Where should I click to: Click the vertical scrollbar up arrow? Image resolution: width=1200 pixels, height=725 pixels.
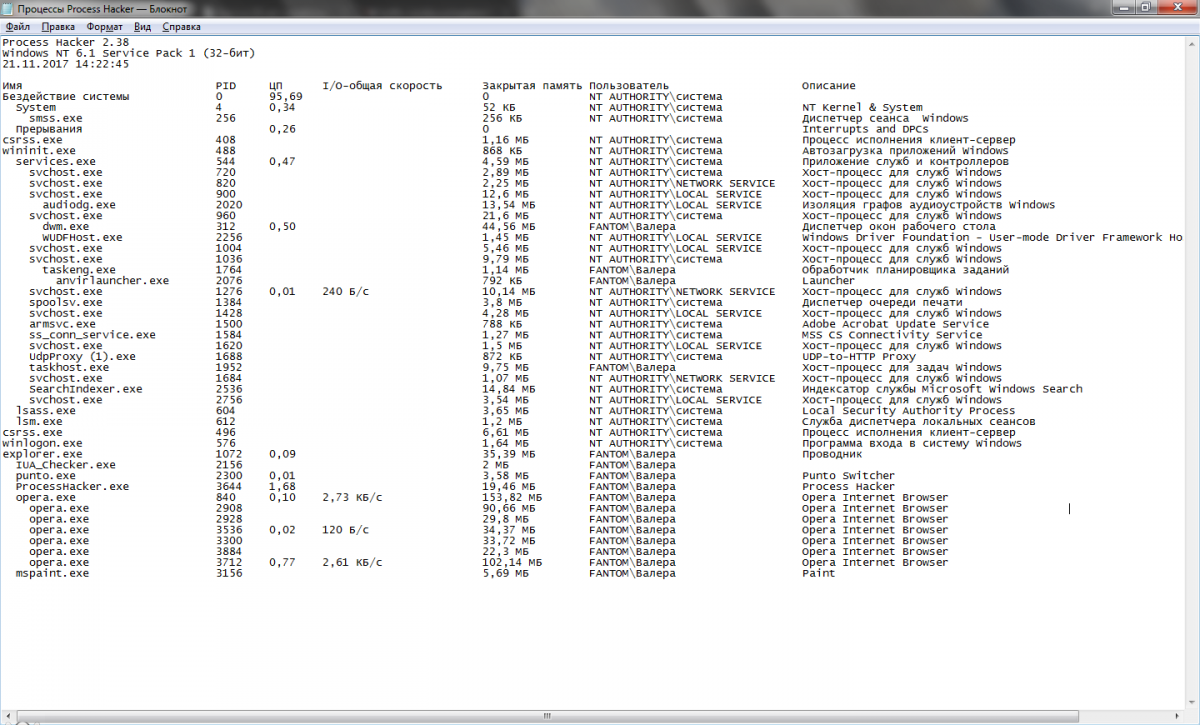(x=1192, y=42)
